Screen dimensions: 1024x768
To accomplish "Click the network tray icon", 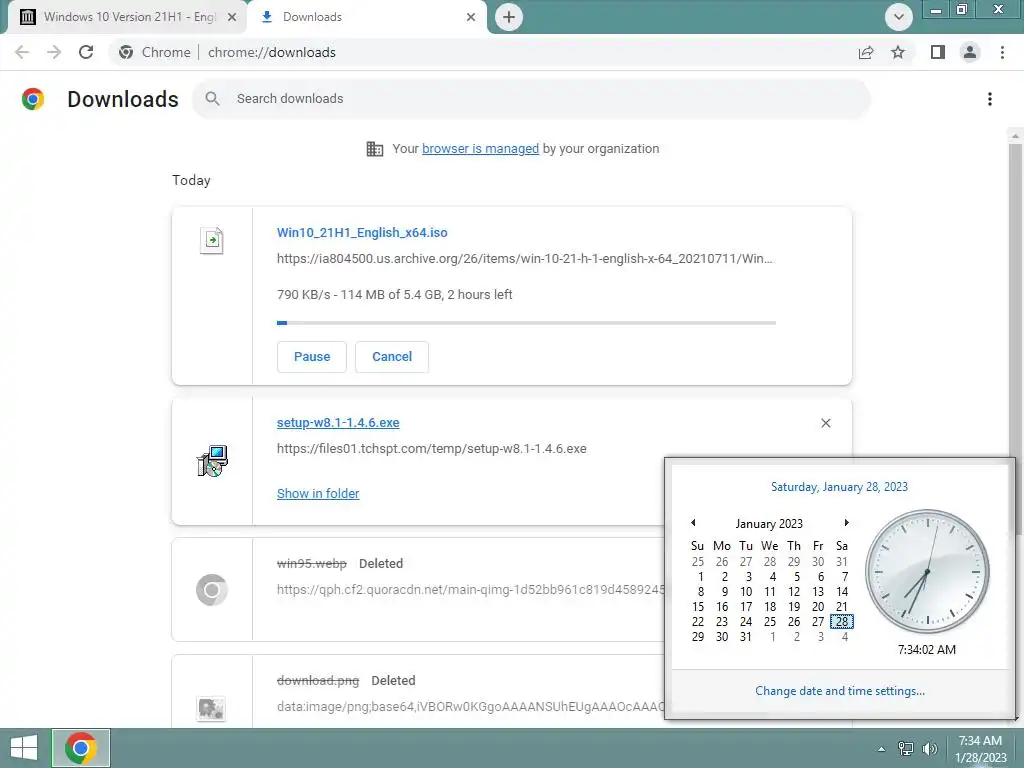I will point(906,749).
